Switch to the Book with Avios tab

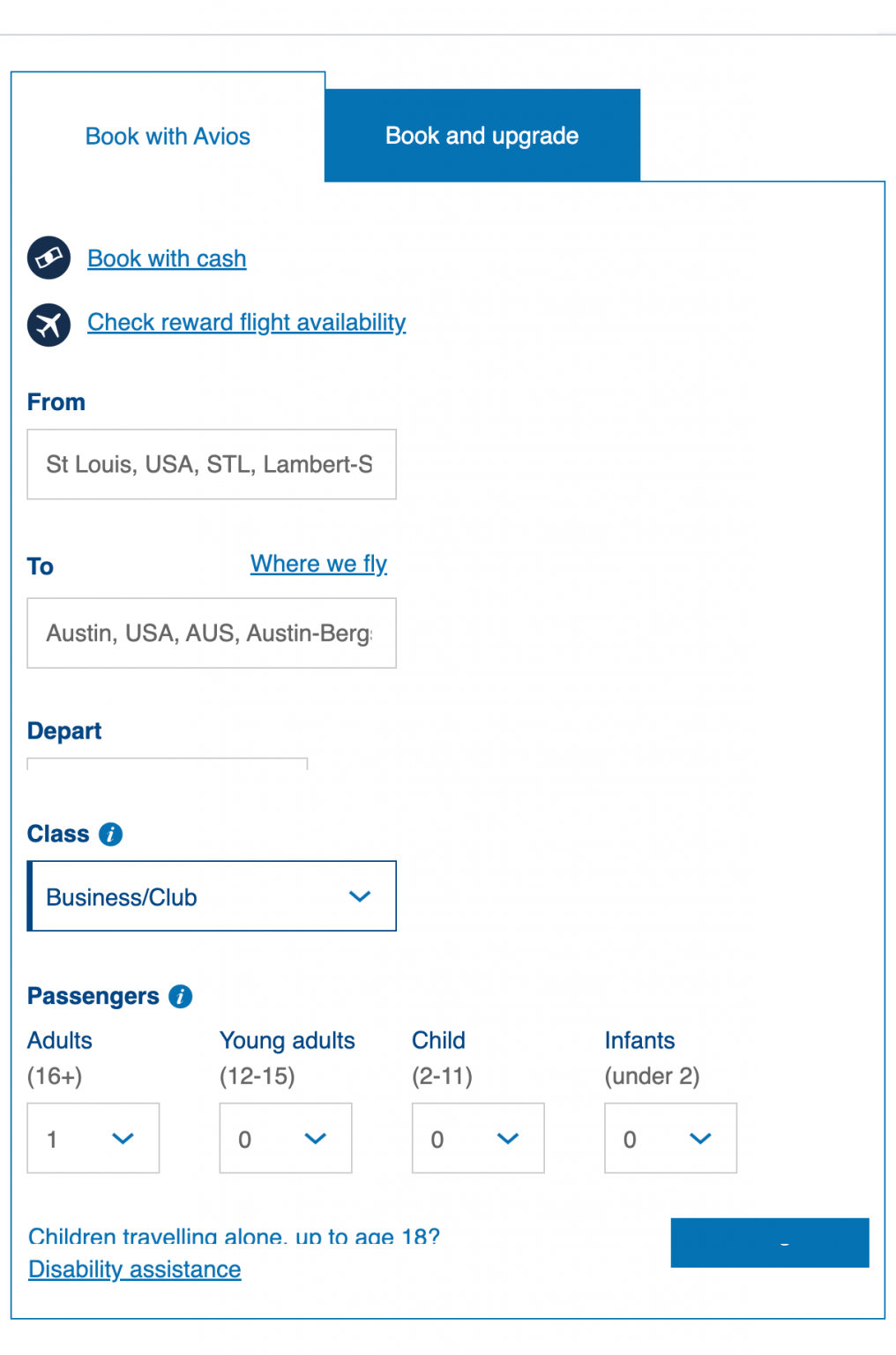[167, 136]
